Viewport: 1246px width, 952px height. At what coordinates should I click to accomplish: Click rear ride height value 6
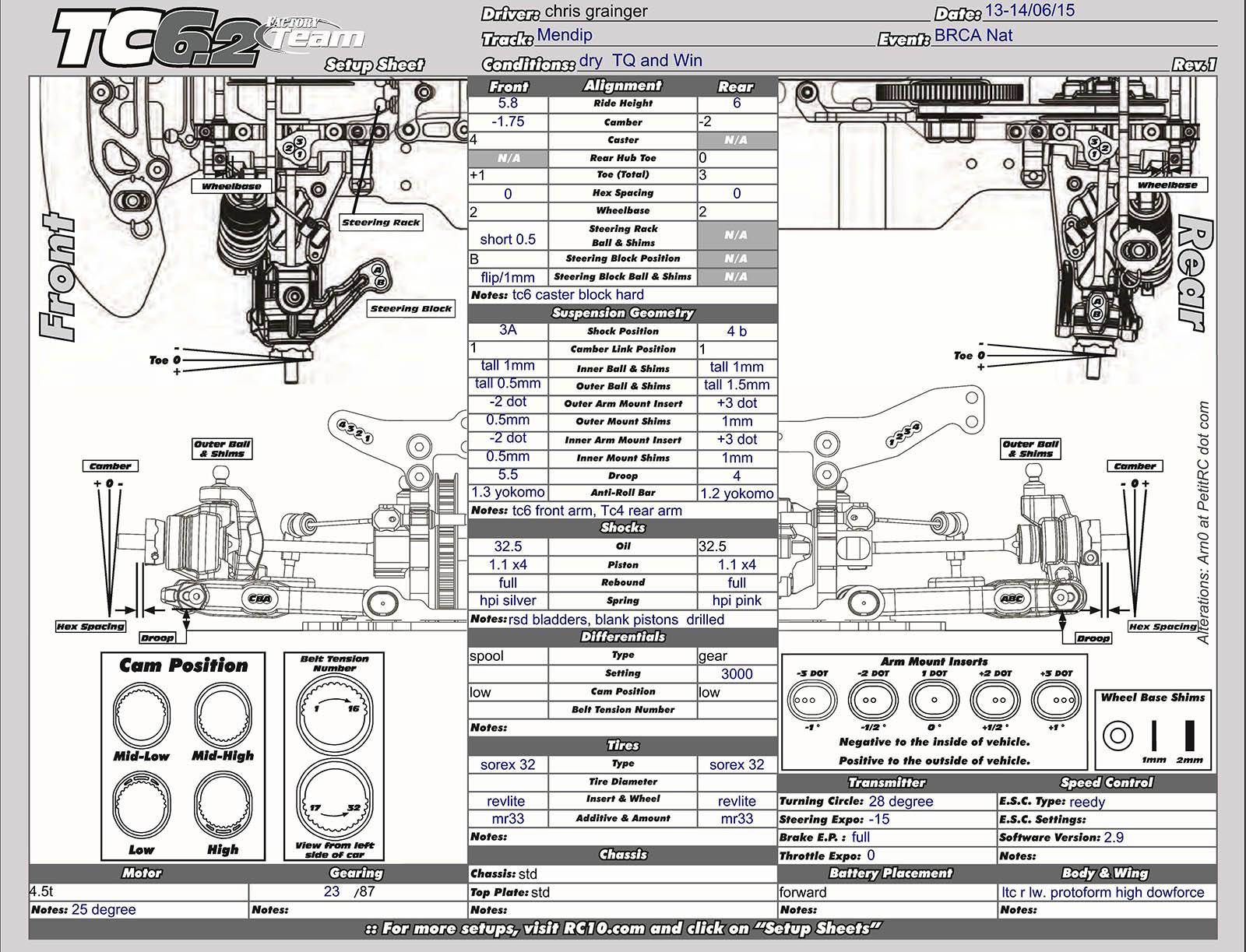pyautogui.click(x=737, y=104)
